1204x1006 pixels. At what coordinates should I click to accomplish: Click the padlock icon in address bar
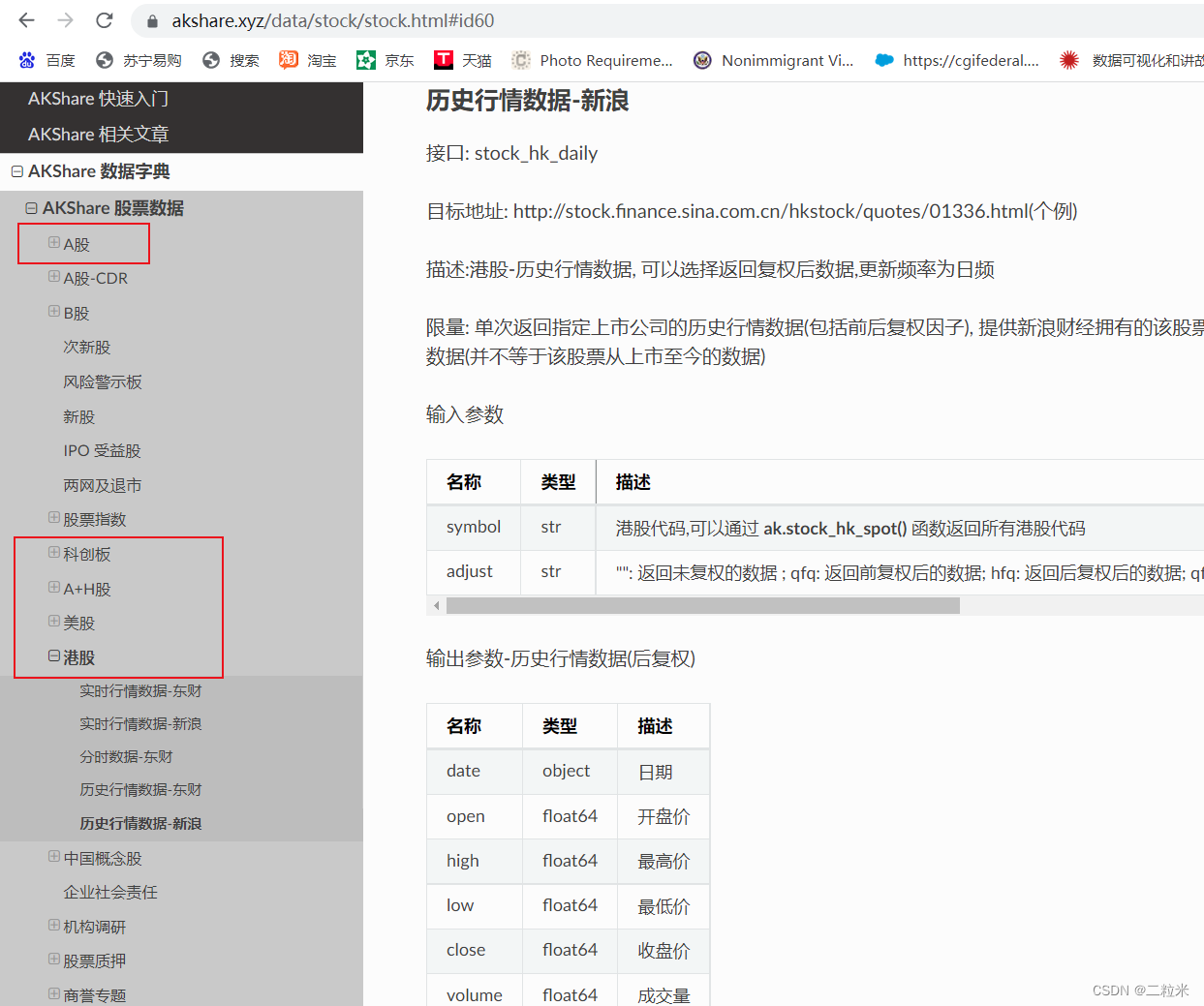click(150, 20)
